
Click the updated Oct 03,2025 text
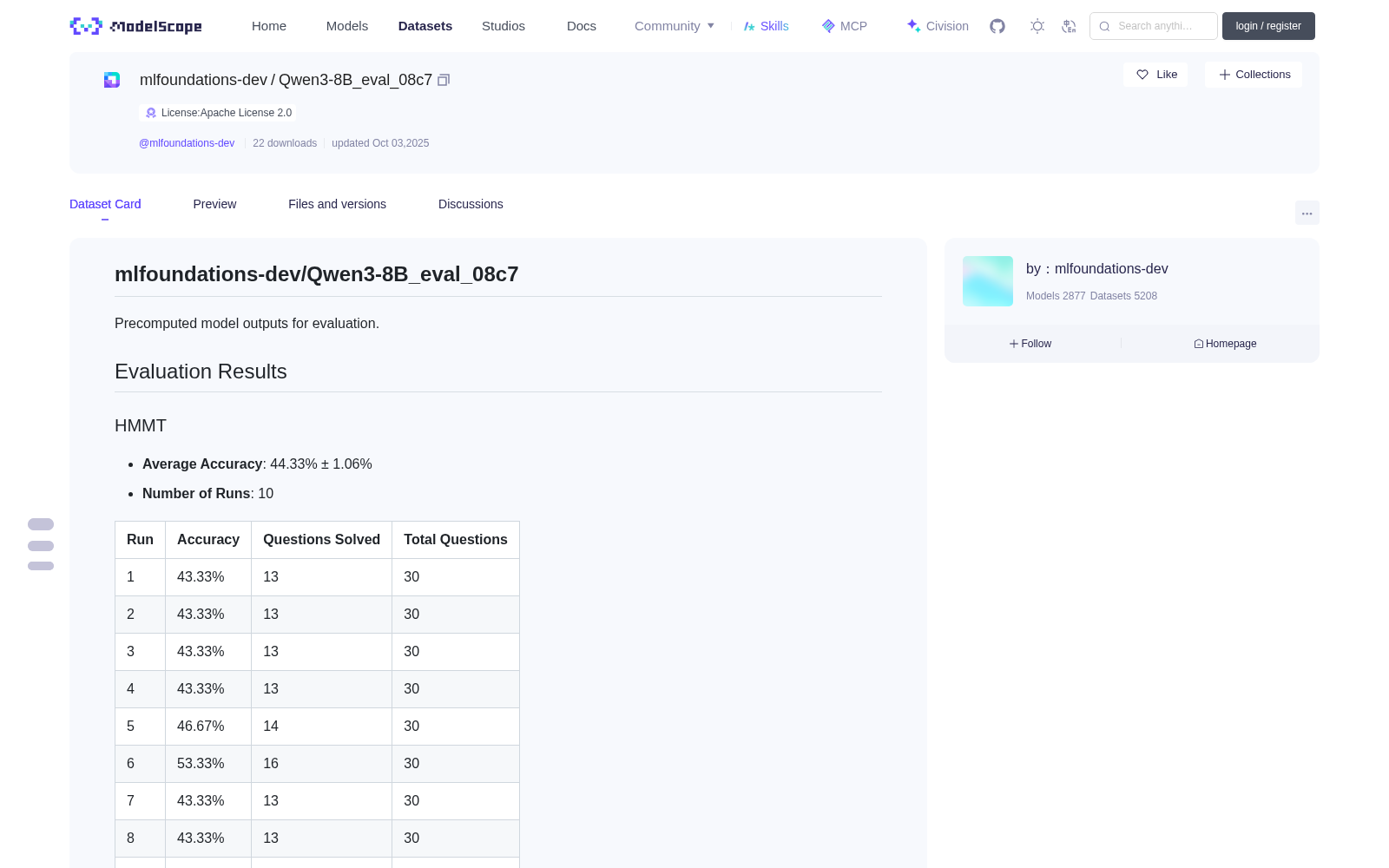click(x=380, y=143)
